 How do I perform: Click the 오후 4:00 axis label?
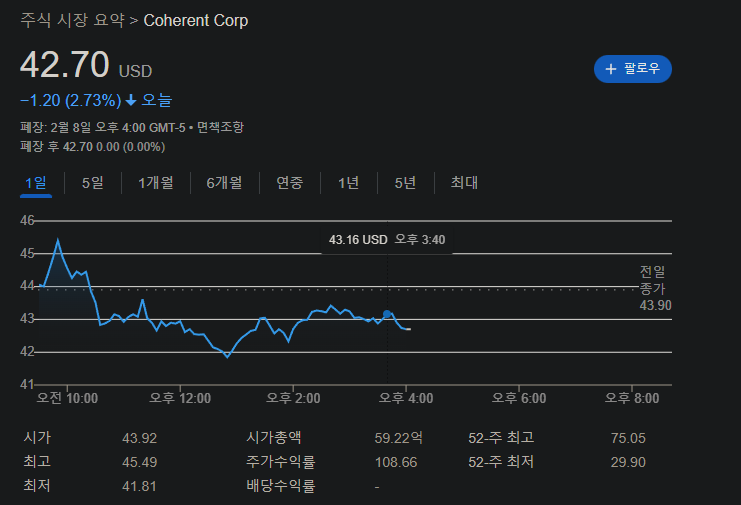coord(406,398)
